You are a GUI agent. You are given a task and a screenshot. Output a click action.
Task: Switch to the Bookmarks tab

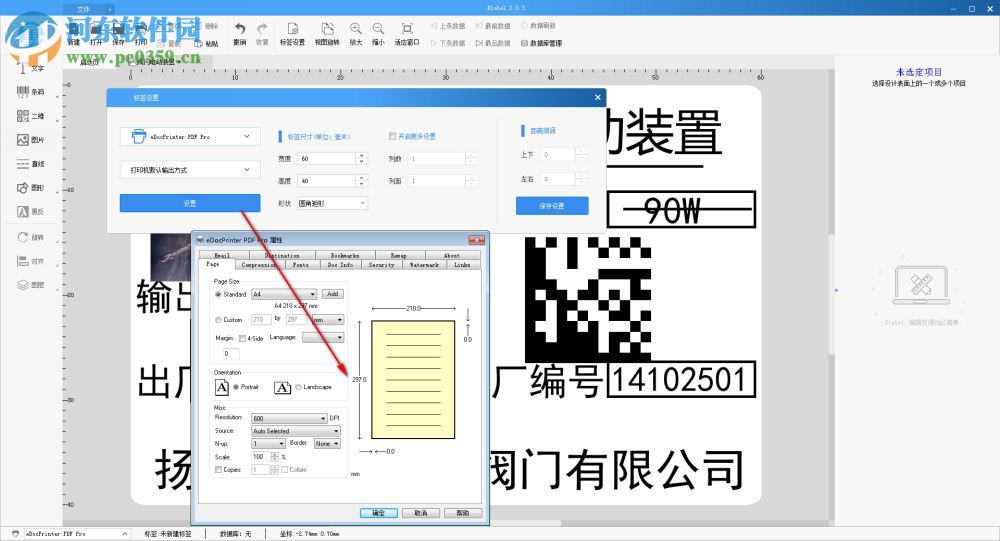pyautogui.click(x=344, y=255)
